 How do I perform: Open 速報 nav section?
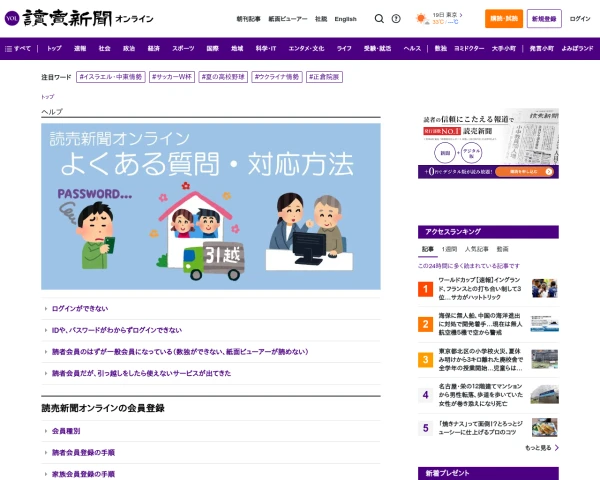(80, 48)
